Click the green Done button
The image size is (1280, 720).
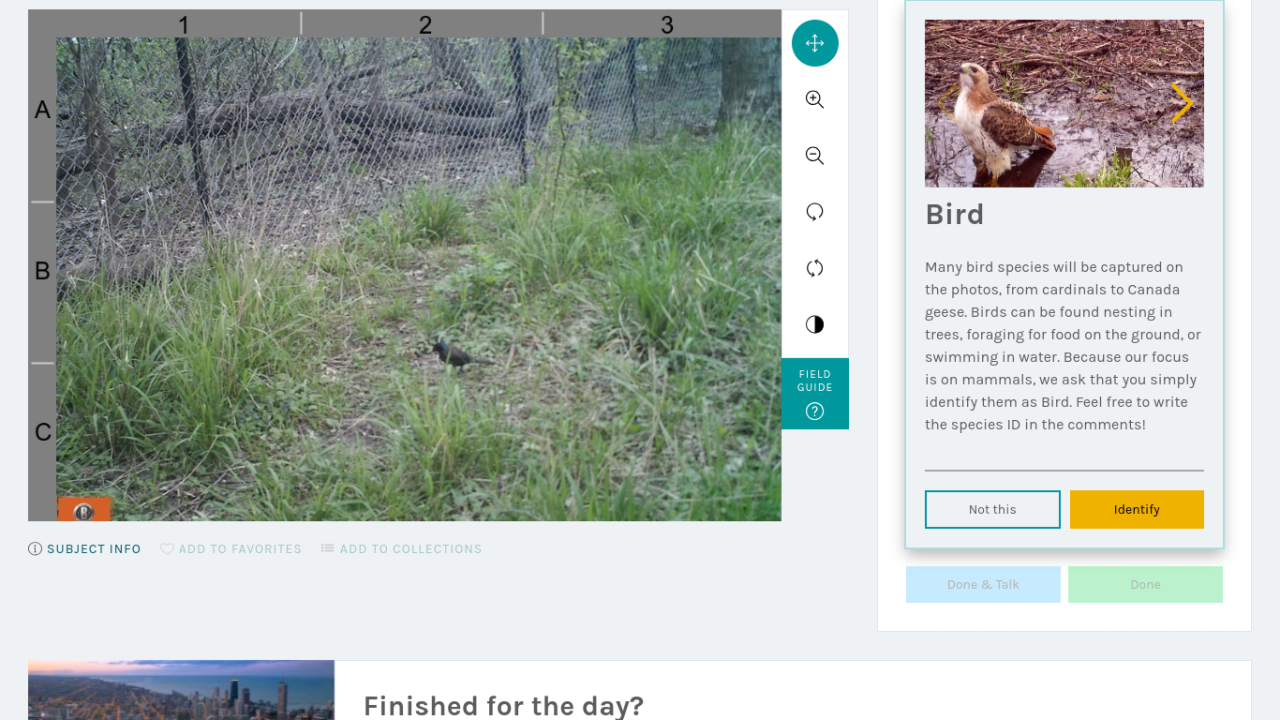point(1145,584)
